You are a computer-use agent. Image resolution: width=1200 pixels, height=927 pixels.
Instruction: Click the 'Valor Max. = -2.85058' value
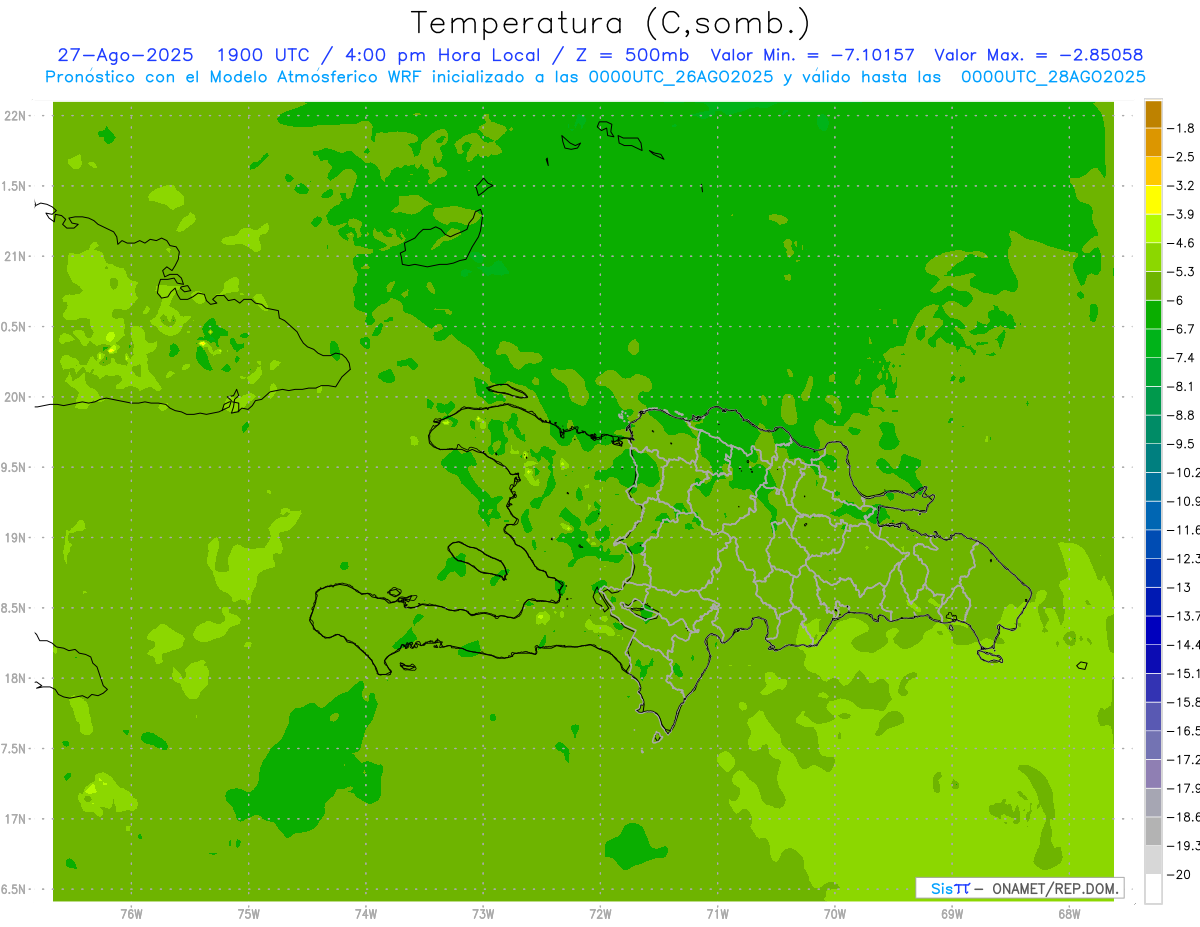(x=1038, y=55)
